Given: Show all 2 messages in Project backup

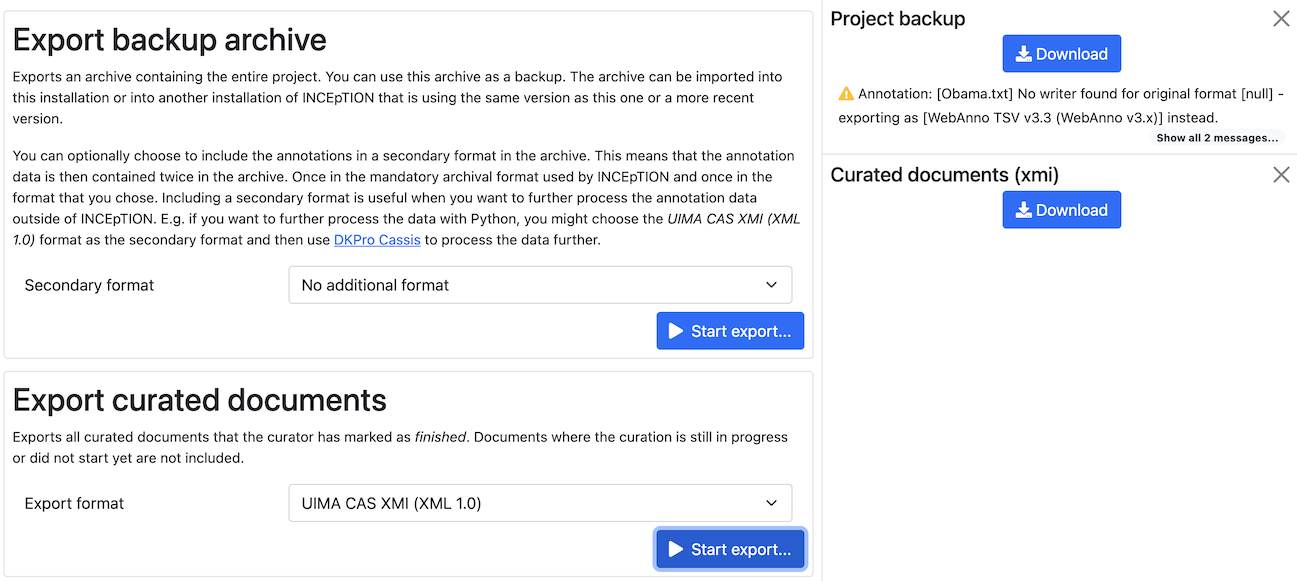Looking at the screenshot, I should tap(1217, 138).
